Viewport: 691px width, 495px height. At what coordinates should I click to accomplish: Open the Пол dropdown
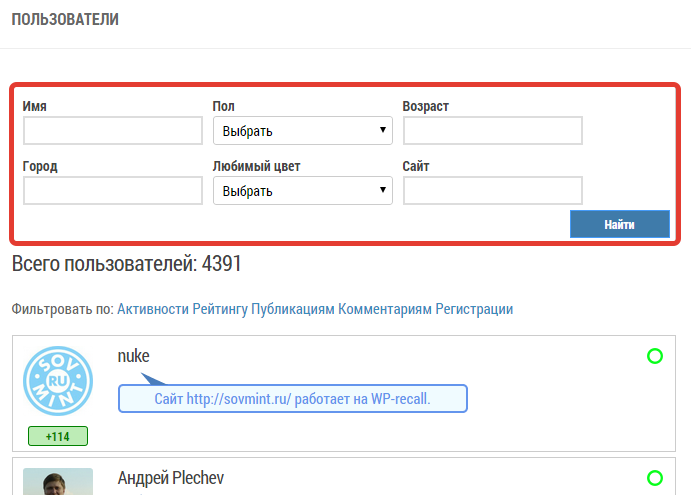pos(302,131)
